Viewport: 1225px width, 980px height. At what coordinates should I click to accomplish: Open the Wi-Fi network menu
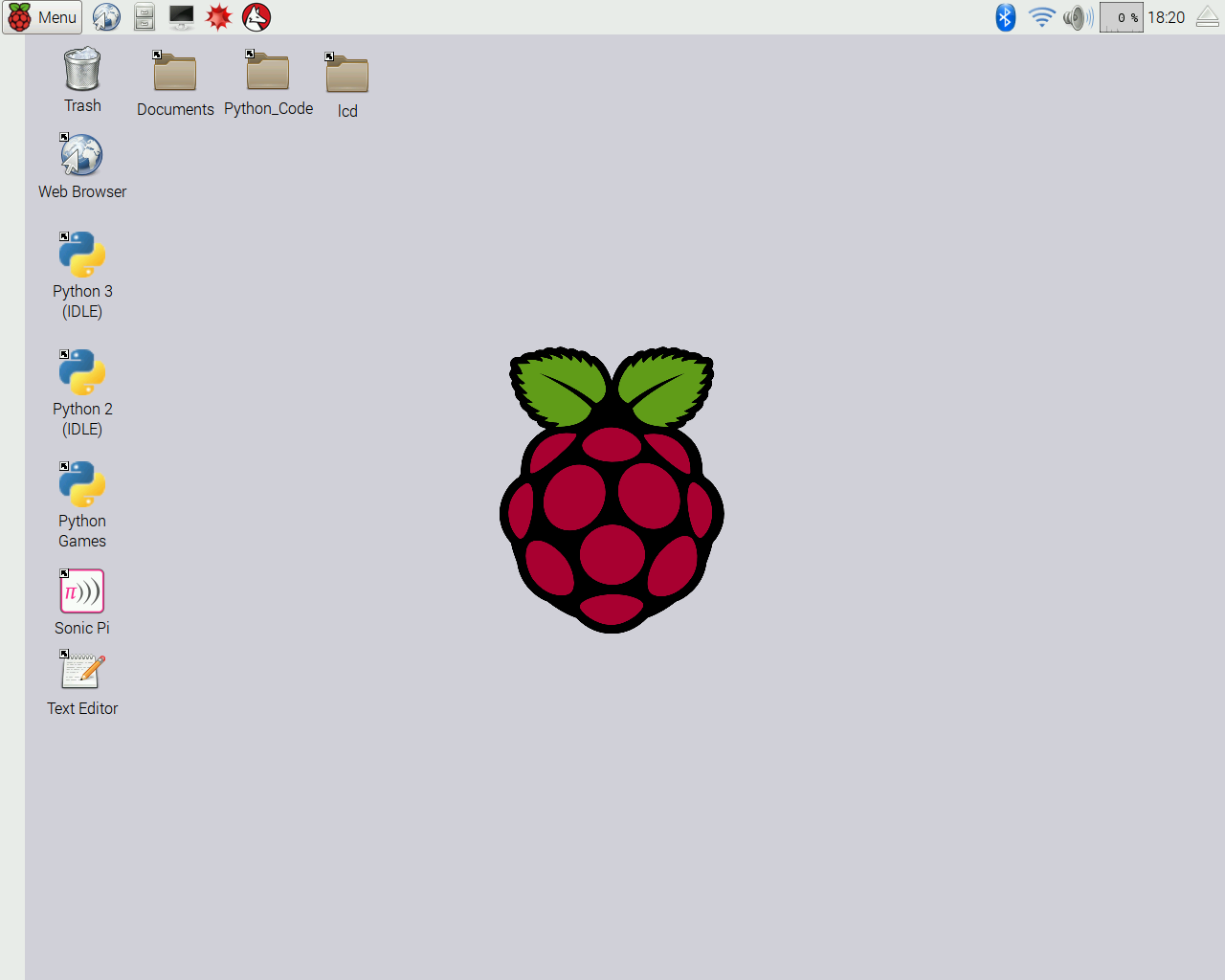[x=1041, y=17]
